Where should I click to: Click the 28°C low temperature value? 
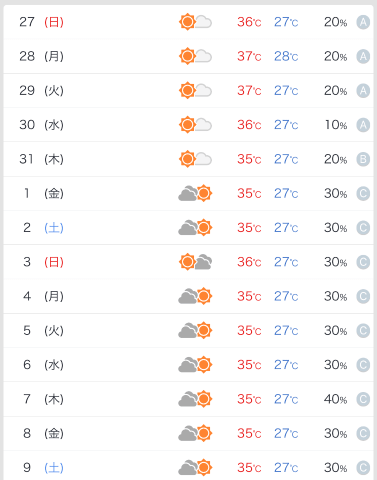click(286, 56)
